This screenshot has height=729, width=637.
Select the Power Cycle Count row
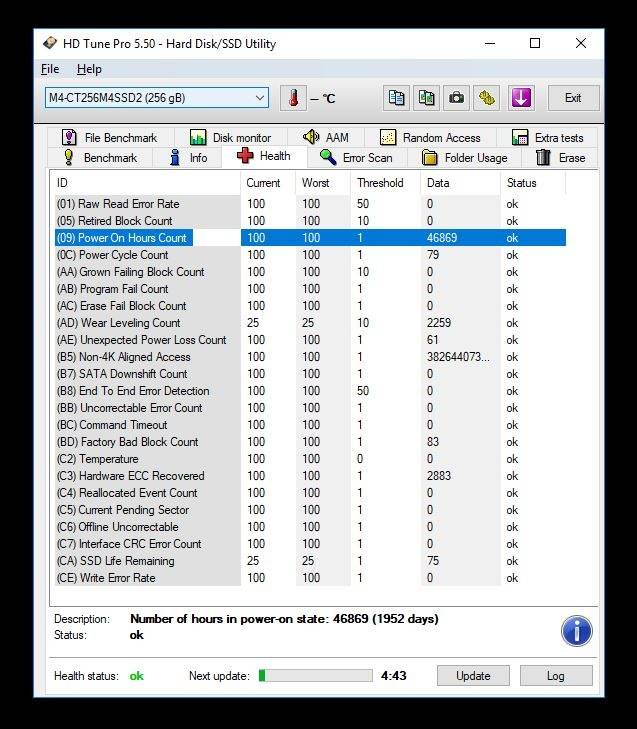coord(310,255)
